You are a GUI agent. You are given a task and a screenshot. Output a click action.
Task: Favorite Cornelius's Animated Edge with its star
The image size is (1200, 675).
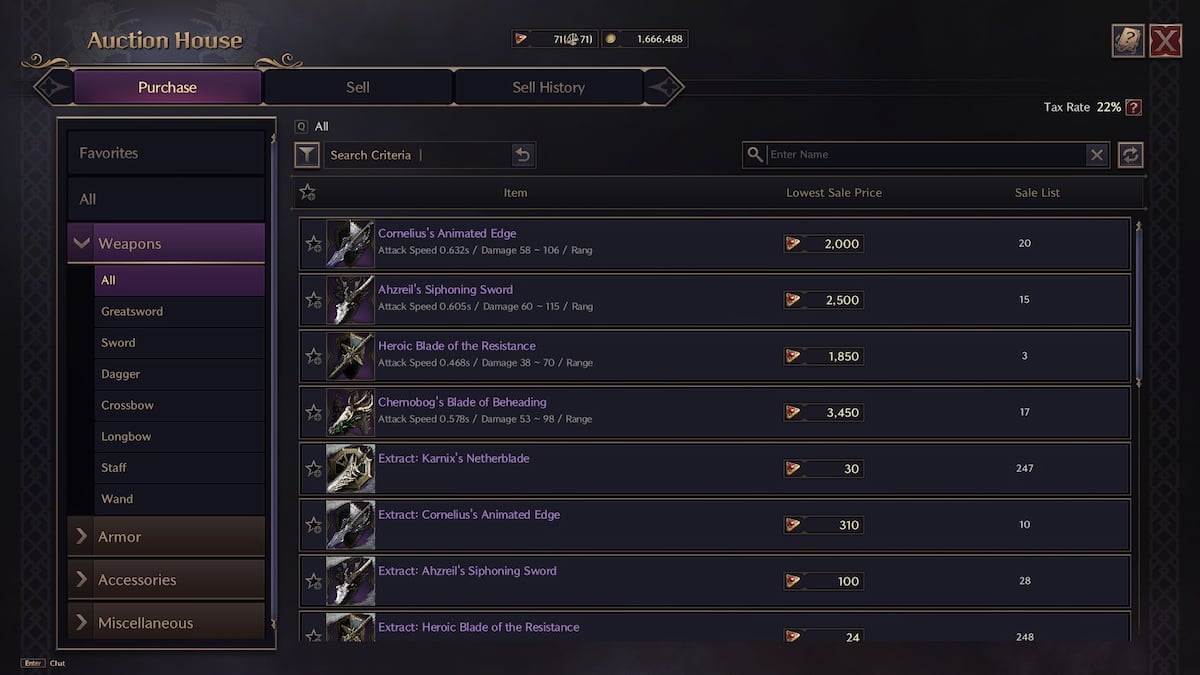click(x=314, y=242)
